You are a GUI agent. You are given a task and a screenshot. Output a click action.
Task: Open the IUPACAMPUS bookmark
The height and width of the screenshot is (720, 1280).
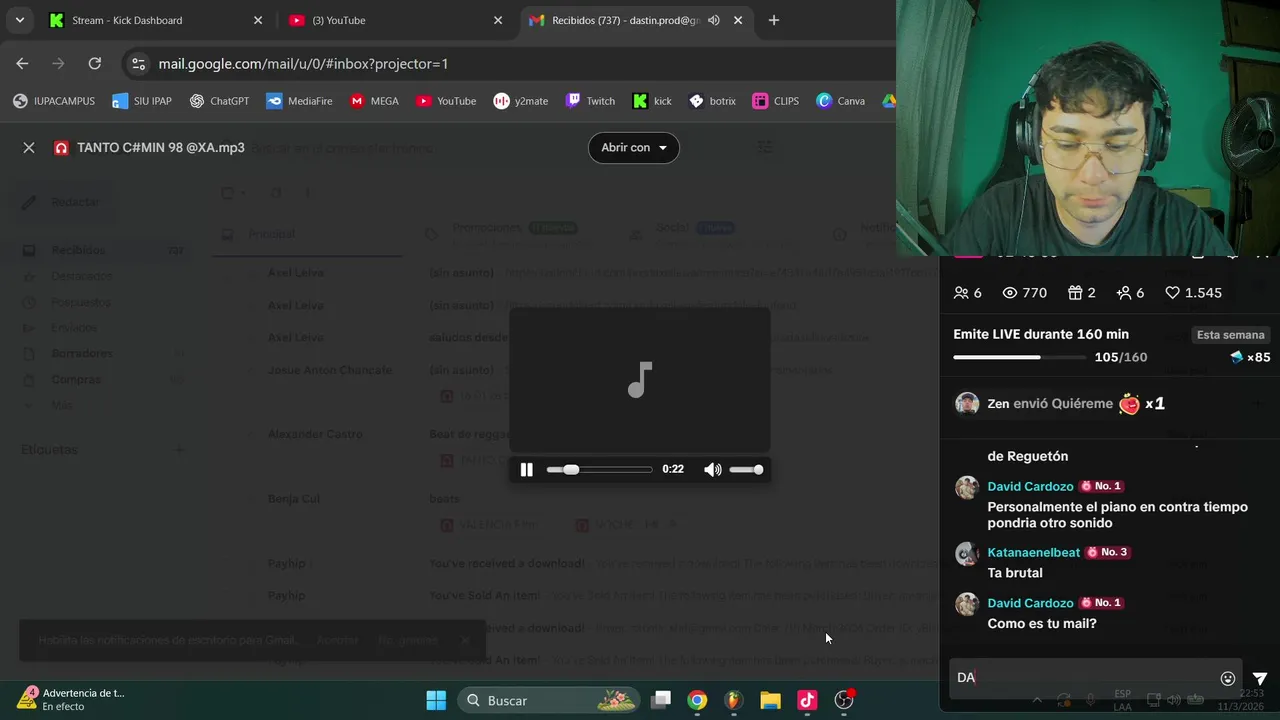tap(54, 101)
